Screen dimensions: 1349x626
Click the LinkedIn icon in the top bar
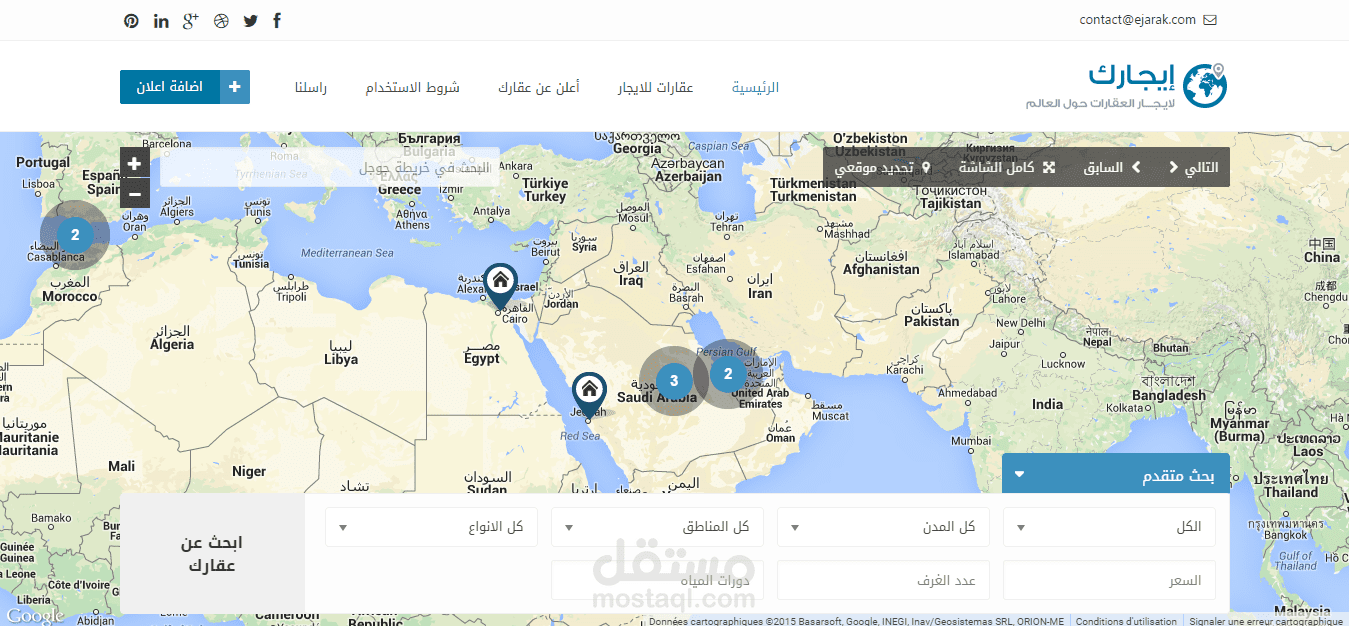coord(161,20)
